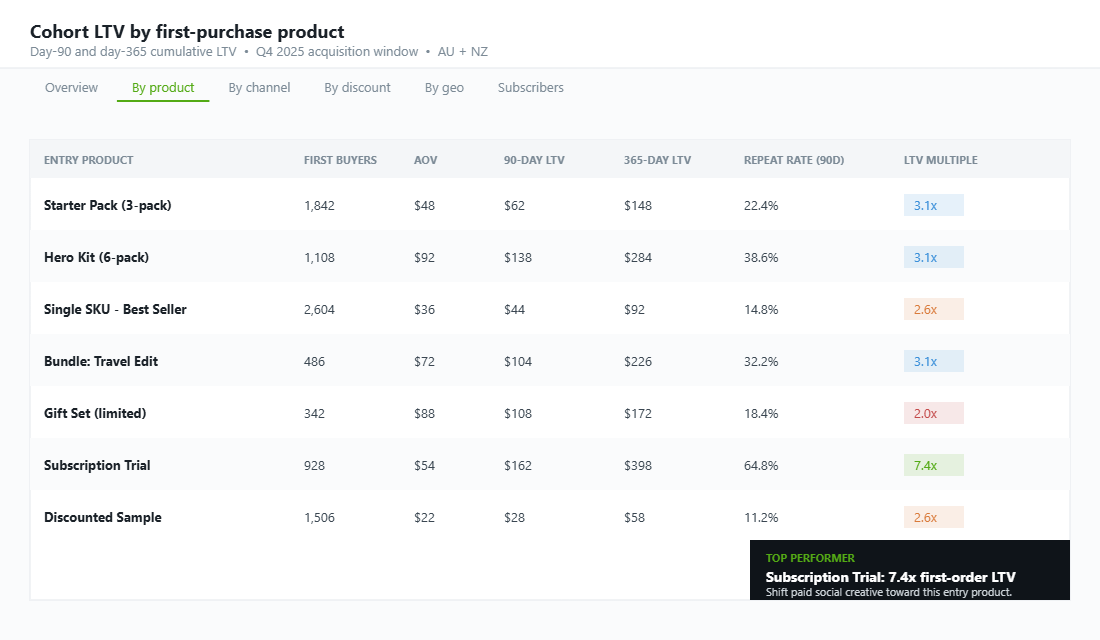The image size is (1100, 640).
Task: Click the 928 first buyers value
Action: pos(314,465)
